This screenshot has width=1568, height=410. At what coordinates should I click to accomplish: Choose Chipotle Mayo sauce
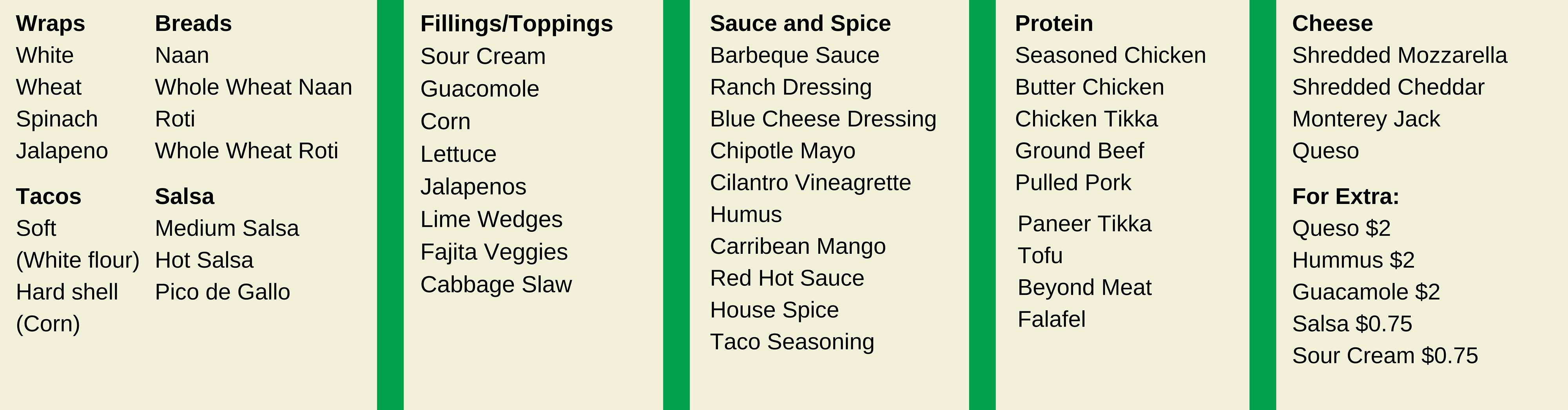coord(782,151)
